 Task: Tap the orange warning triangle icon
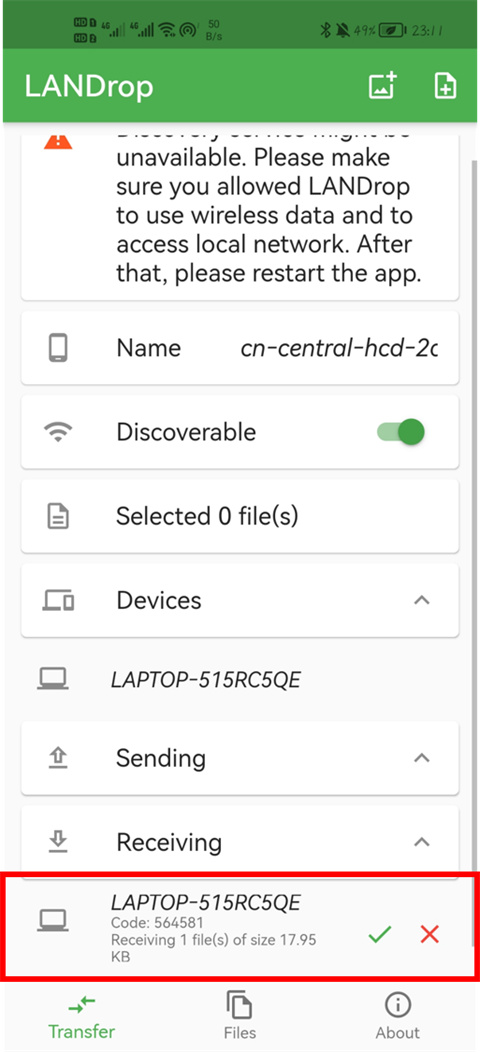(x=58, y=141)
